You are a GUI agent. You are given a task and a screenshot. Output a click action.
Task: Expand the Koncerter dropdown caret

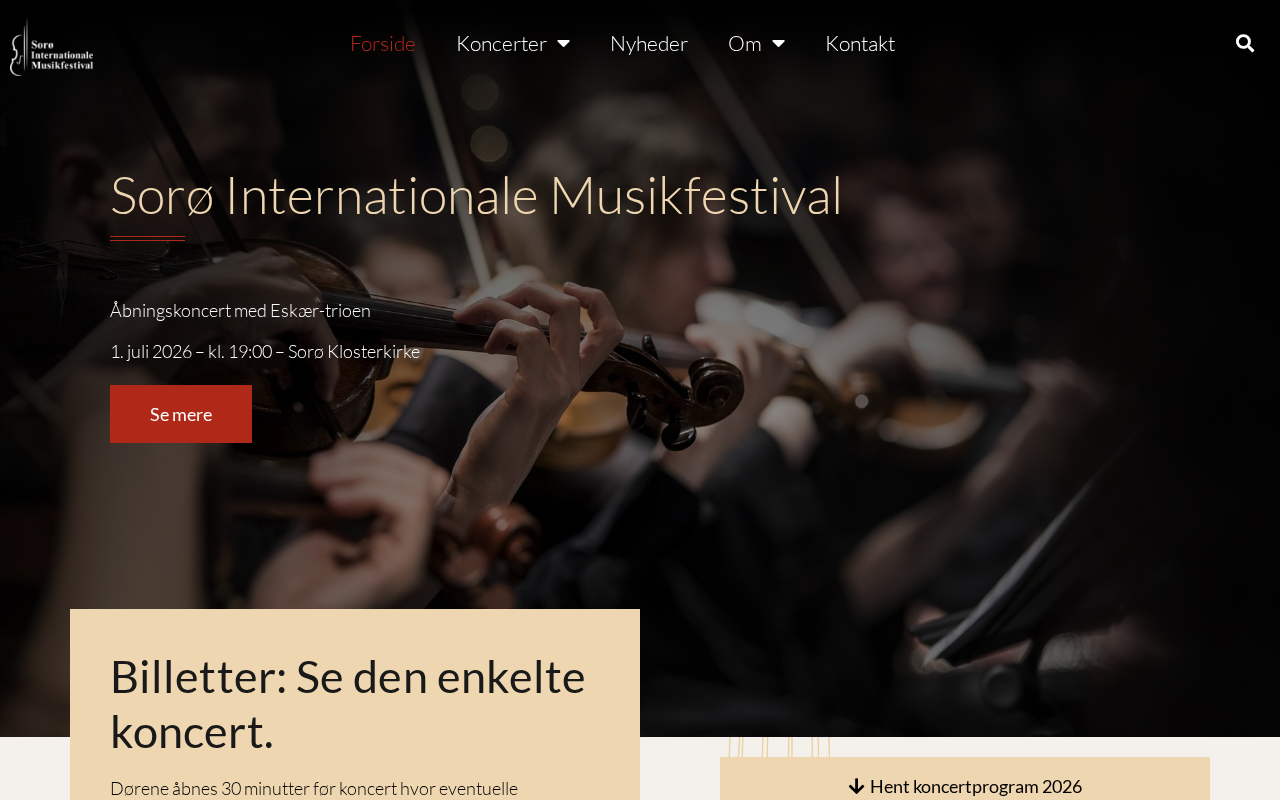click(563, 43)
